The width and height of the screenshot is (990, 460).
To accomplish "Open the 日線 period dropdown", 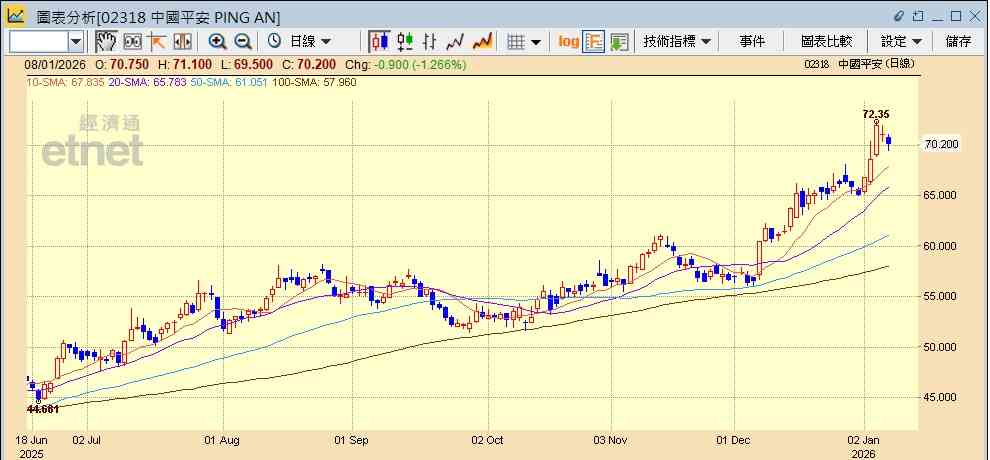I will [x=309, y=42].
